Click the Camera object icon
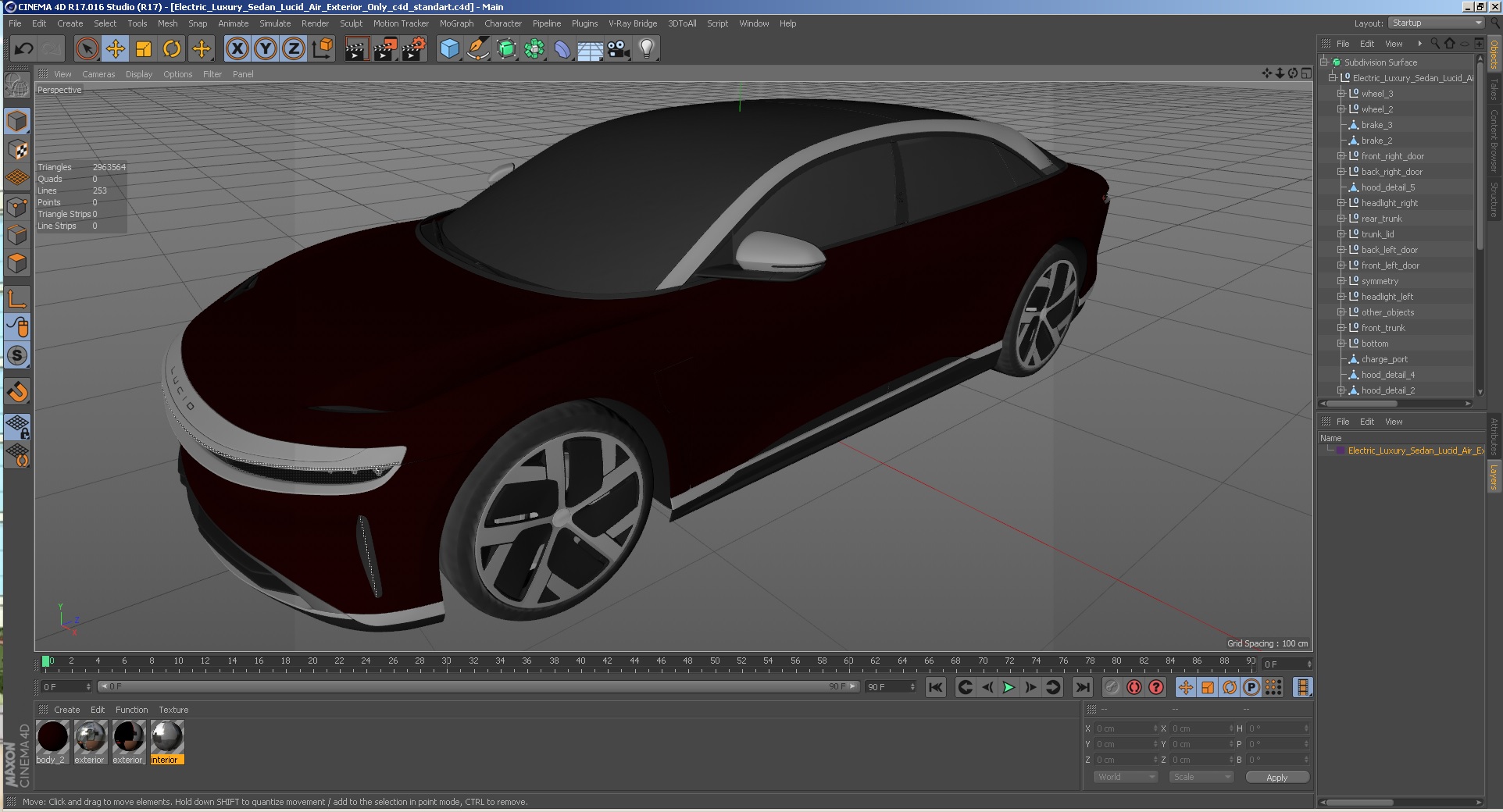Image resolution: width=1503 pixels, height=812 pixels. pyautogui.click(x=619, y=49)
